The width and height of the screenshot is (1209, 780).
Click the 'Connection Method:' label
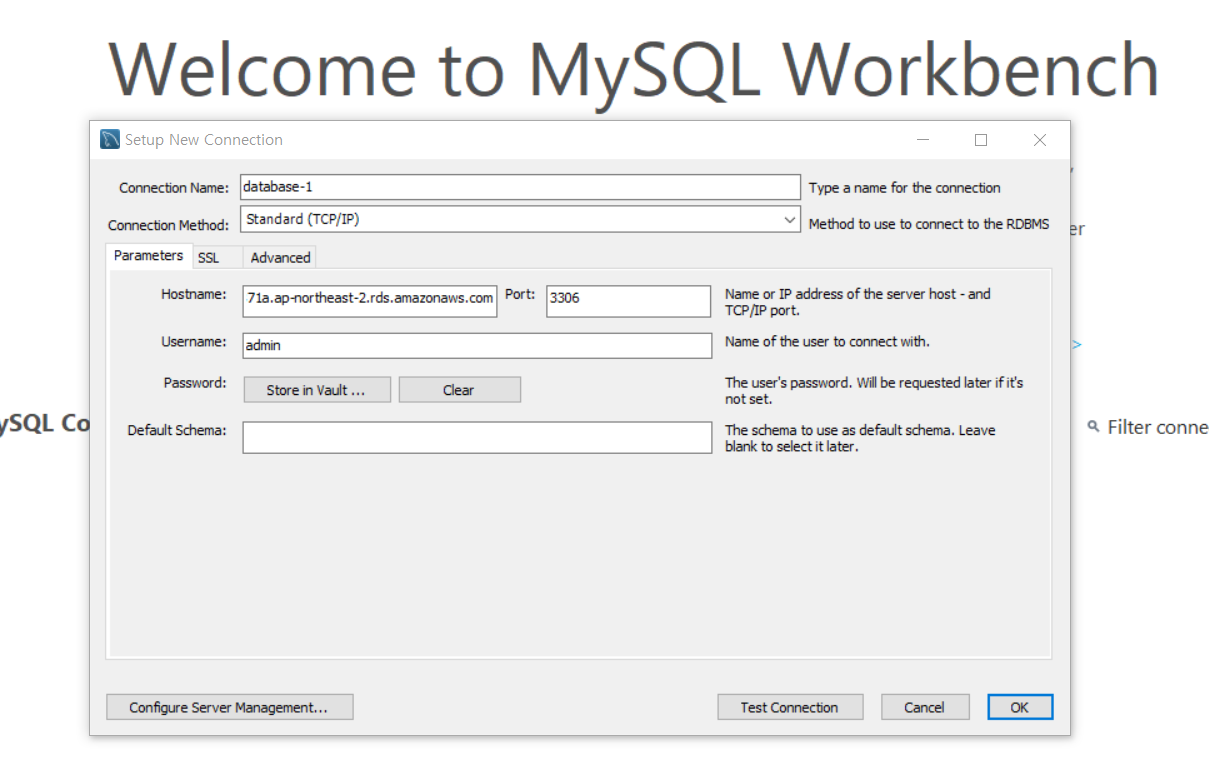tap(169, 225)
